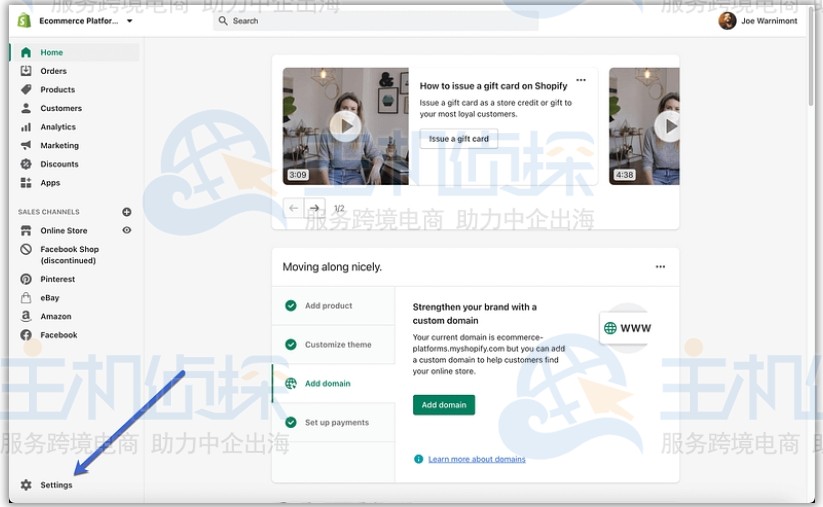Click the Products tag icon
This screenshot has height=507, width=823.
point(26,90)
